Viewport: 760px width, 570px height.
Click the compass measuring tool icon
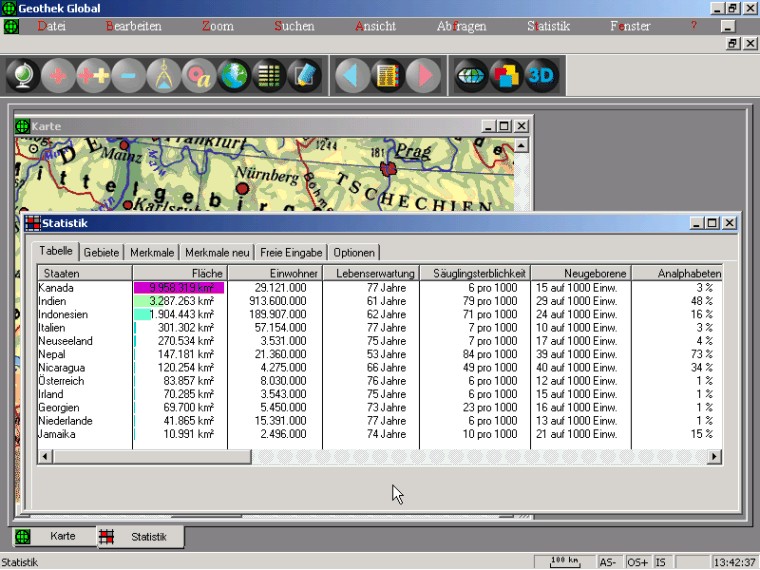164,76
